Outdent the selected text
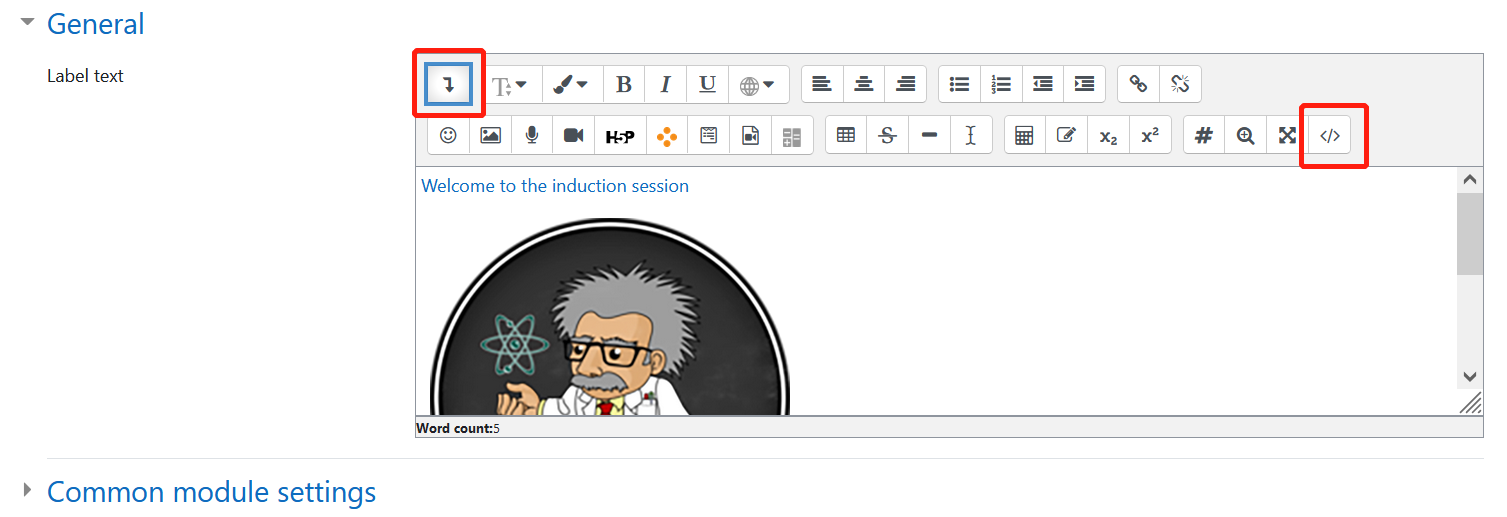 tap(1043, 85)
